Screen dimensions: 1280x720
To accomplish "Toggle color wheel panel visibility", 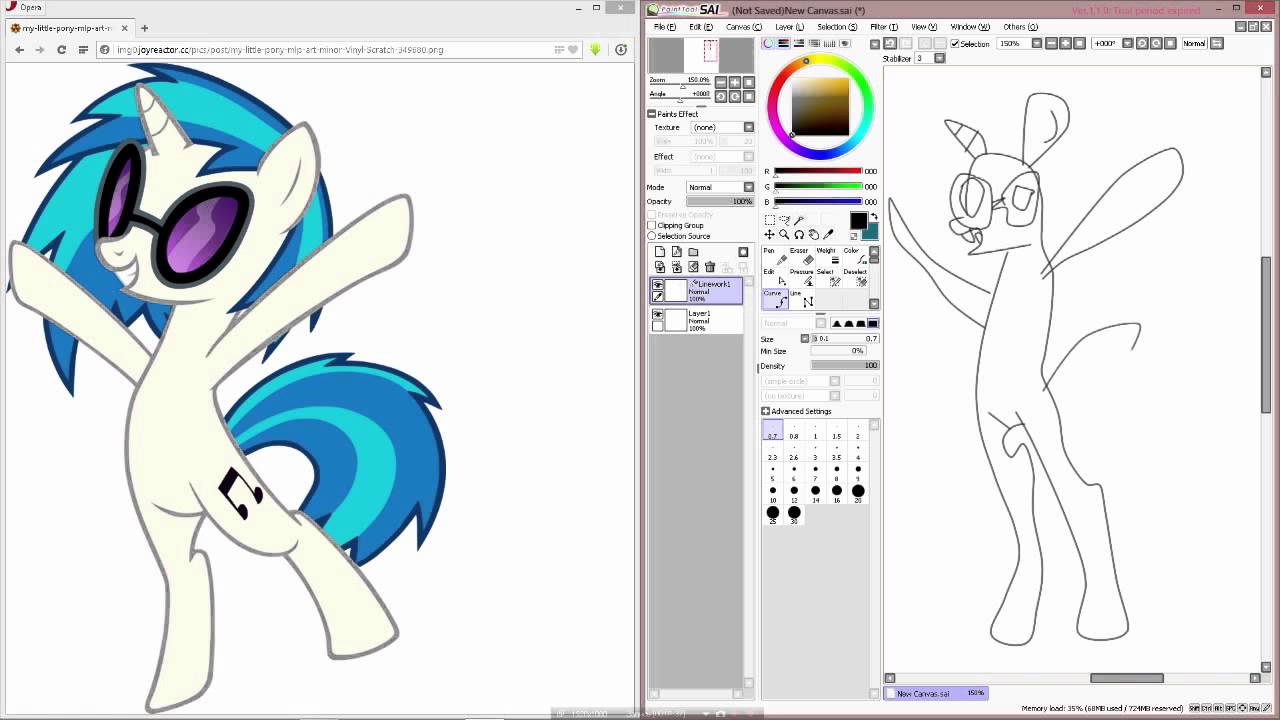I will pos(768,43).
